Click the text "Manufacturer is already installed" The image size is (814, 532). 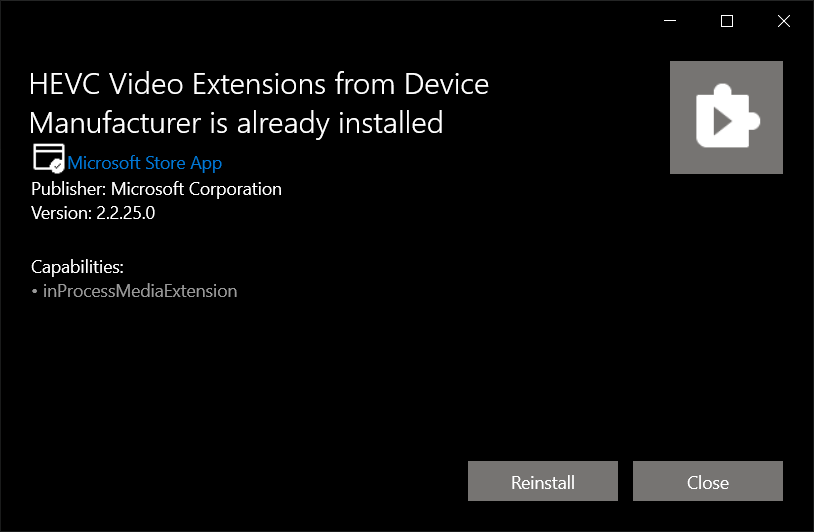click(x=236, y=123)
